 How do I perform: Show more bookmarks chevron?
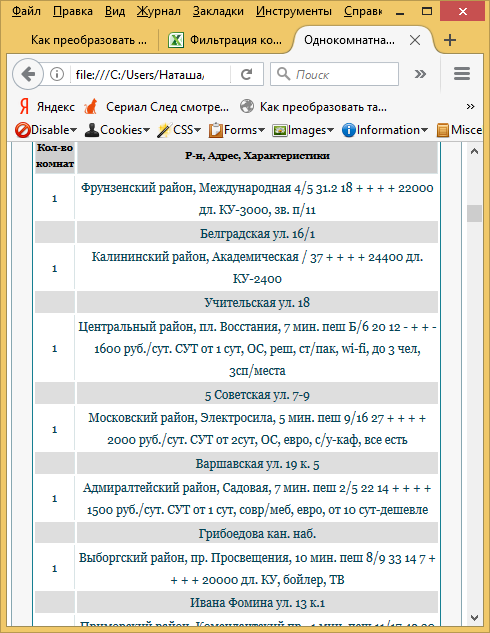[470, 107]
